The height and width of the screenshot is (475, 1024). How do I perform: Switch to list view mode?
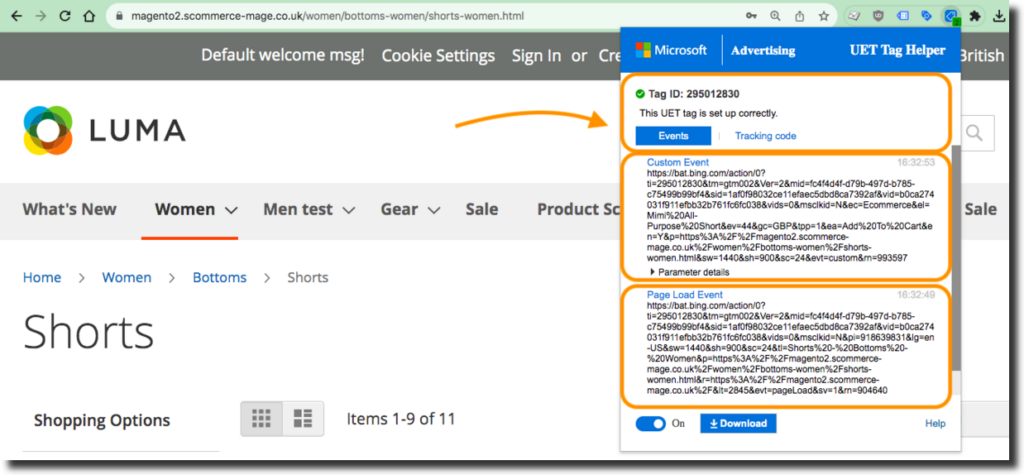[x=301, y=419]
